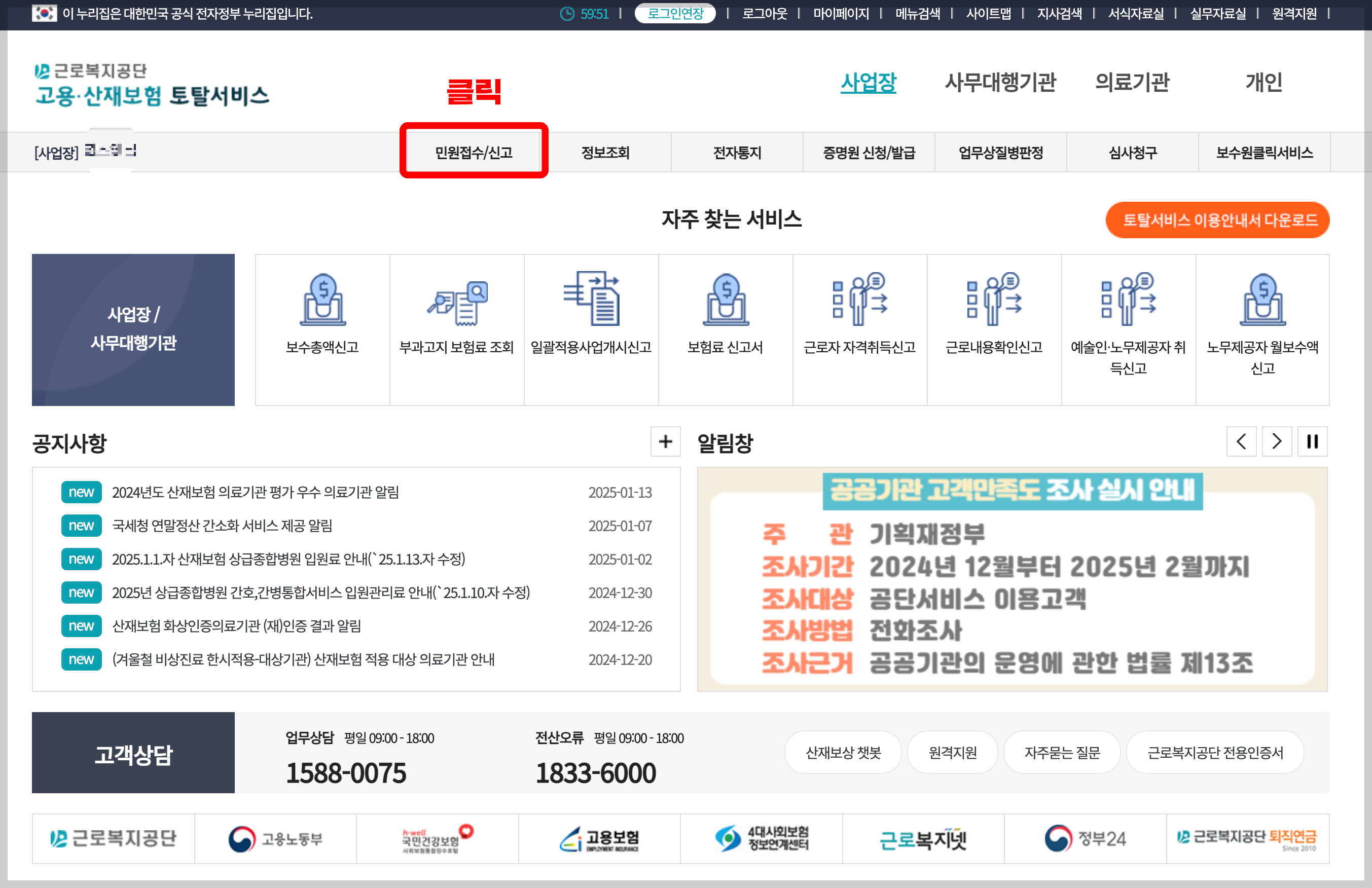Open the 고용보험 footer logo link
Viewport: 1372px width, 888px height.
coord(599,838)
